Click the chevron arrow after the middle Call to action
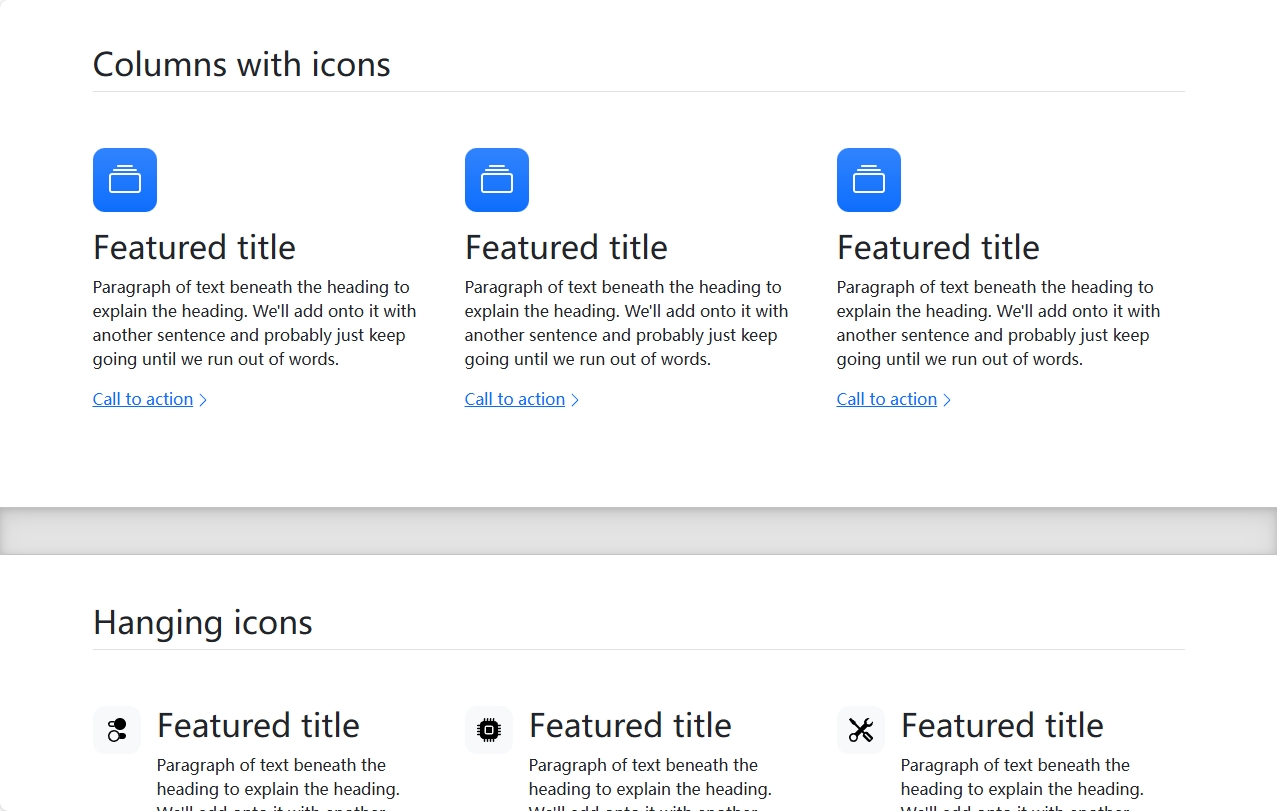 pyautogui.click(x=575, y=400)
